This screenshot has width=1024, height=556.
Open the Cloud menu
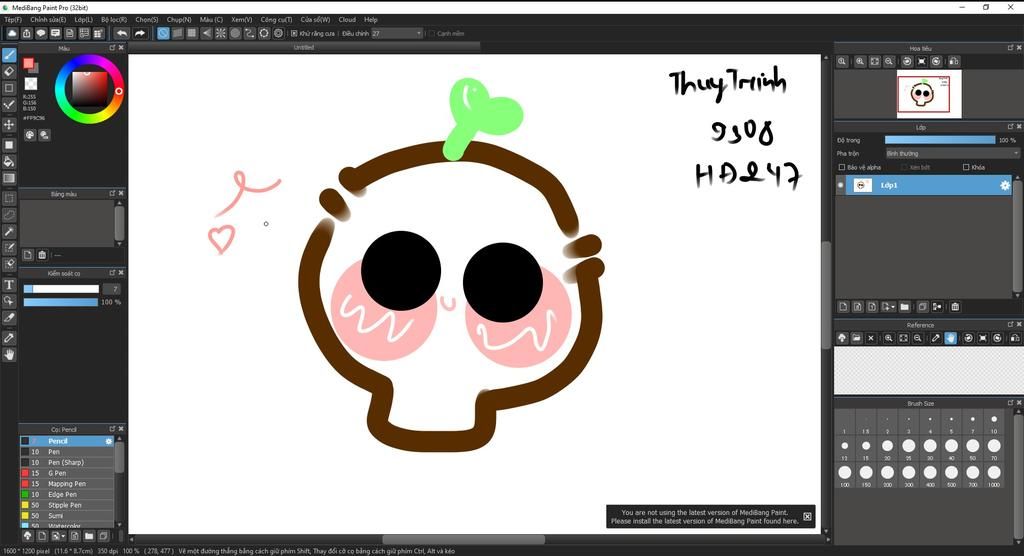pos(347,20)
